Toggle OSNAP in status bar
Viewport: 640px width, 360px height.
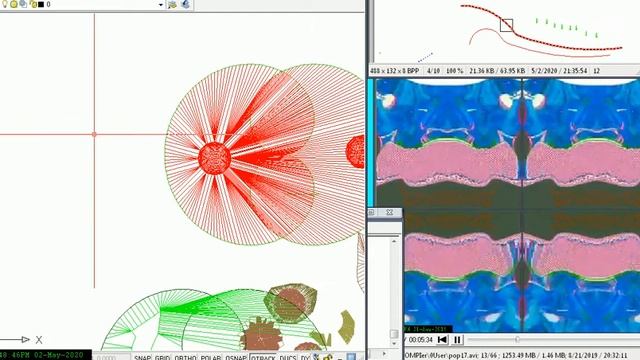[x=236, y=357]
